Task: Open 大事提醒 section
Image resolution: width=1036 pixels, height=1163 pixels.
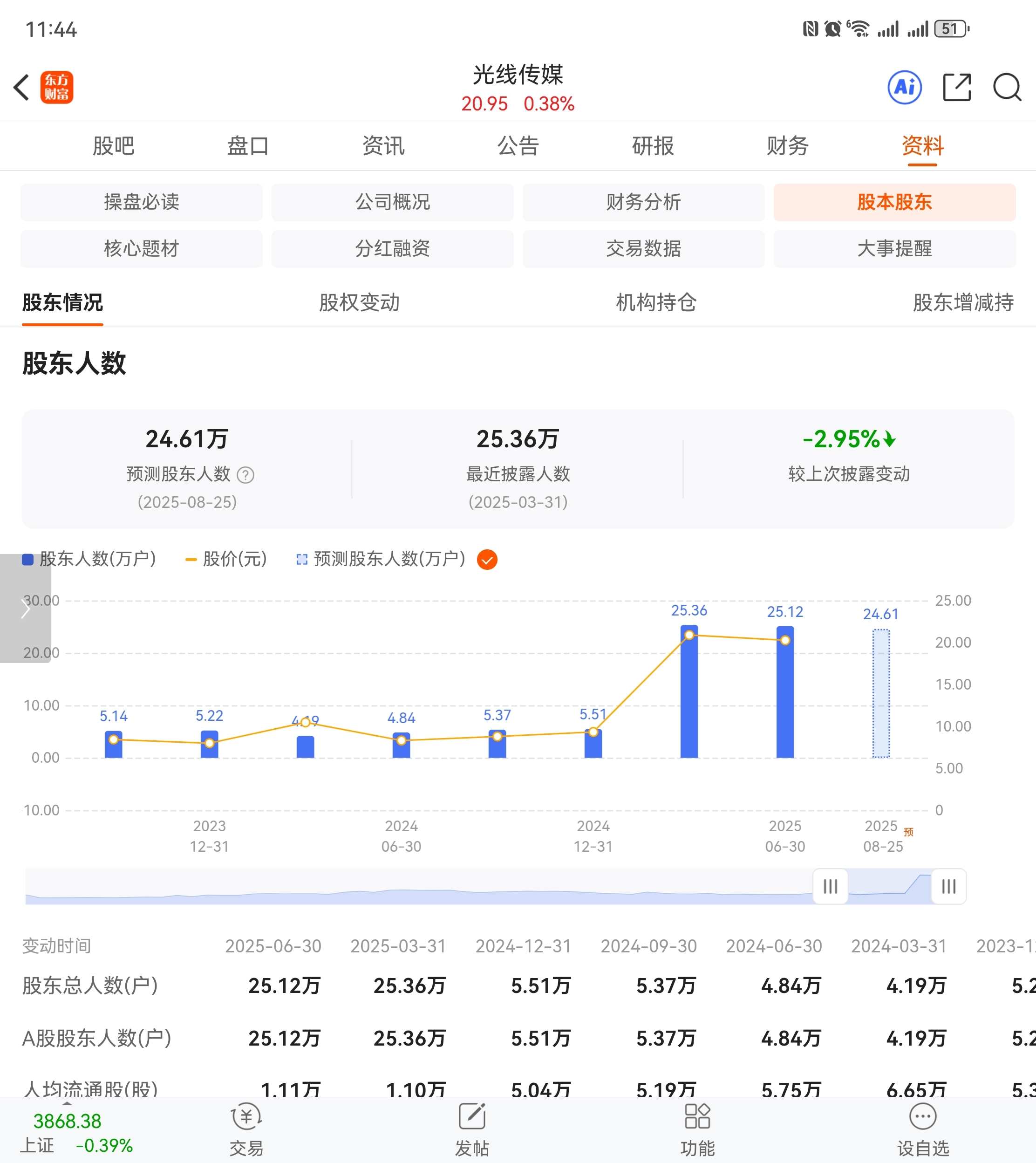Action: 895,249
